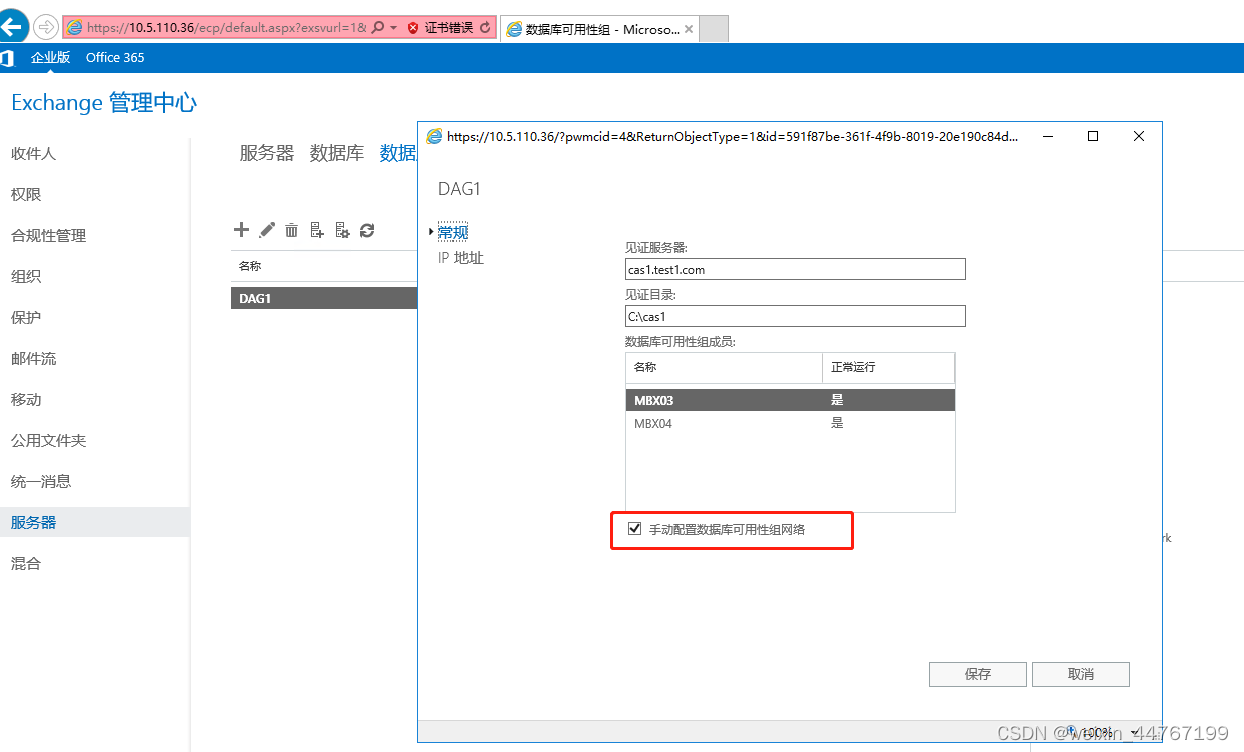Switch to the 服务器 top tab
The height and width of the screenshot is (752, 1244).
pyautogui.click(x=267, y=153)
